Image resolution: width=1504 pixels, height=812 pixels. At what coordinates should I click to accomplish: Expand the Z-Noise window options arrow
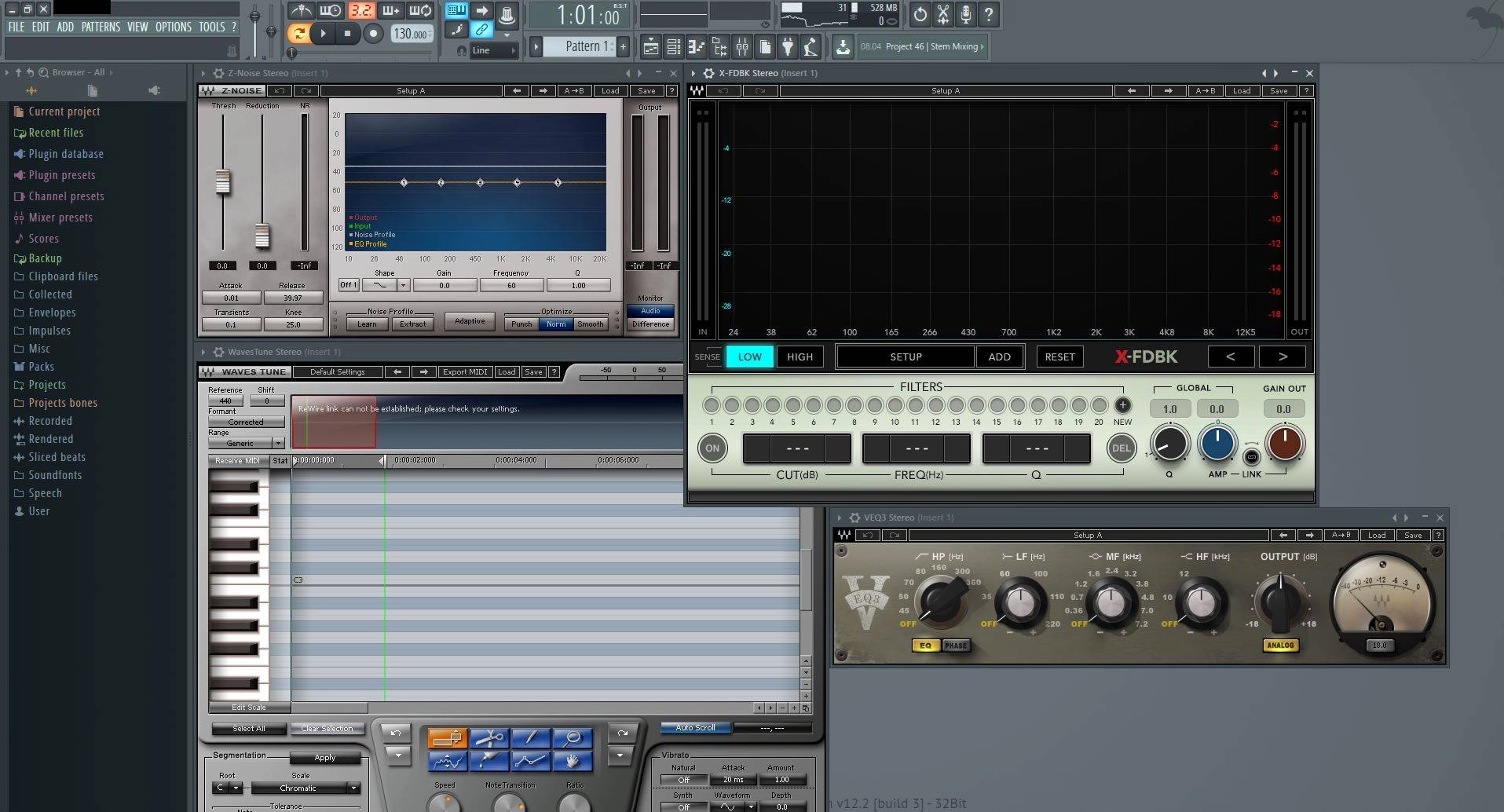[203, 73]
